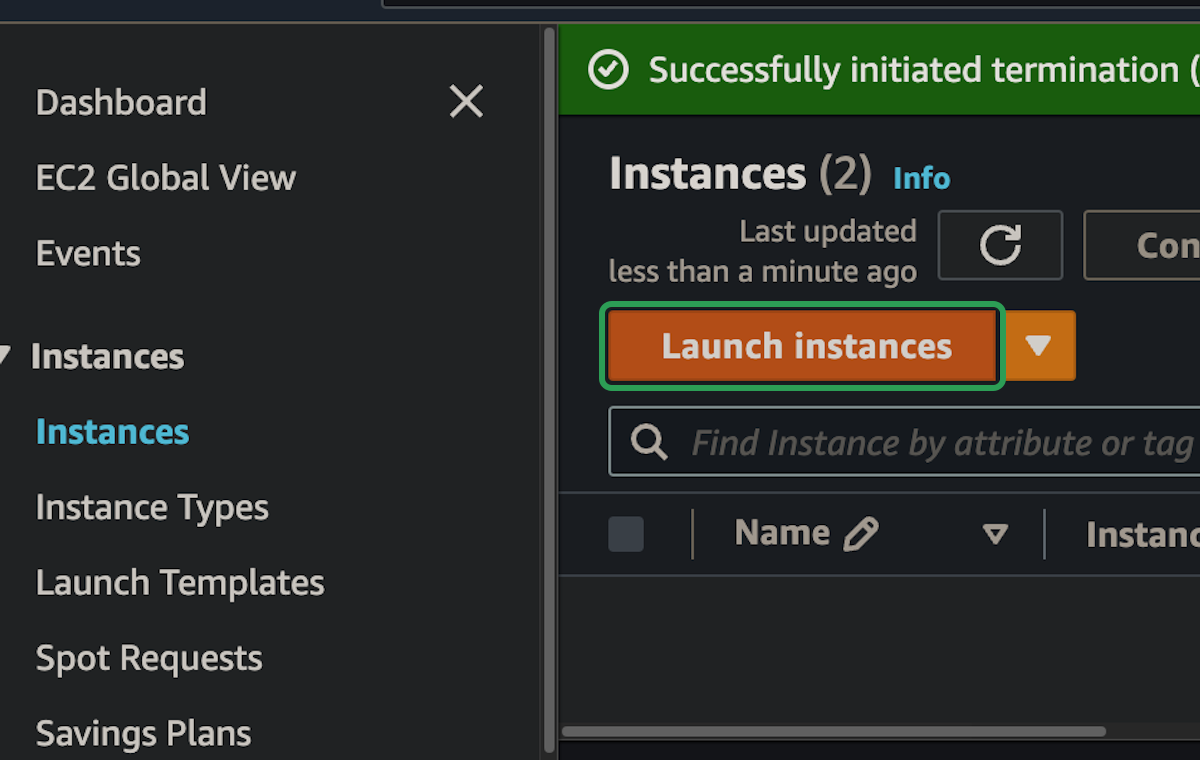Open Instance Types page
Image resolution: width=1200 pixels, height=760 pixels.
[x=152, y=508]
